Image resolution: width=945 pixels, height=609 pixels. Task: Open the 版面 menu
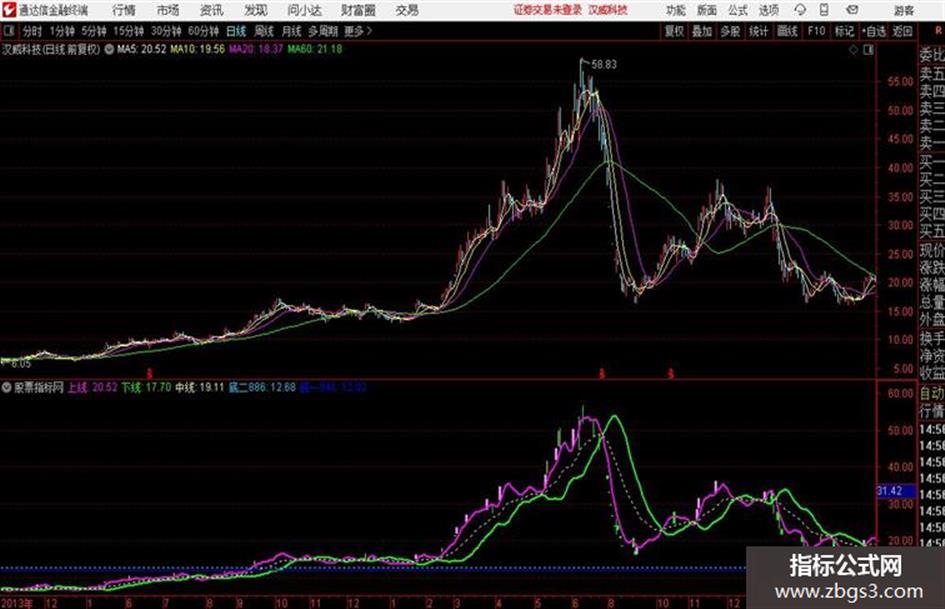click(x=706, y=10)
